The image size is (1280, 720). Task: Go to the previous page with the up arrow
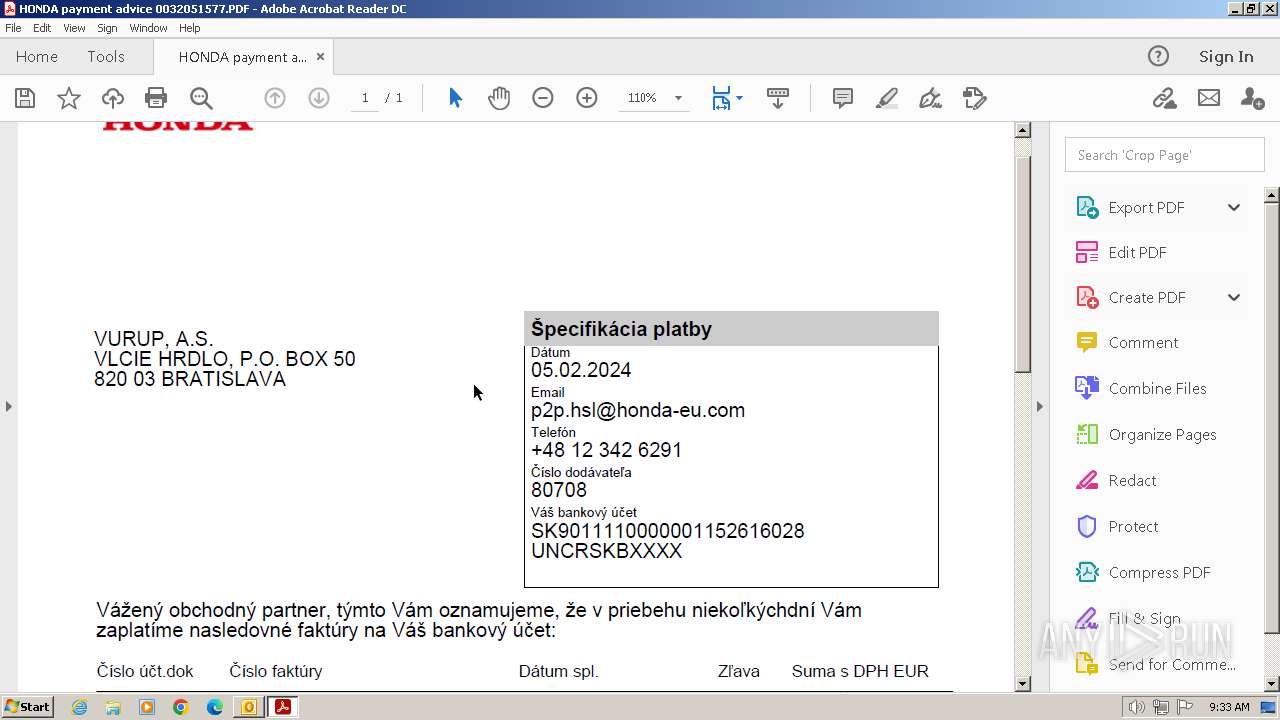tap(275, 98)
